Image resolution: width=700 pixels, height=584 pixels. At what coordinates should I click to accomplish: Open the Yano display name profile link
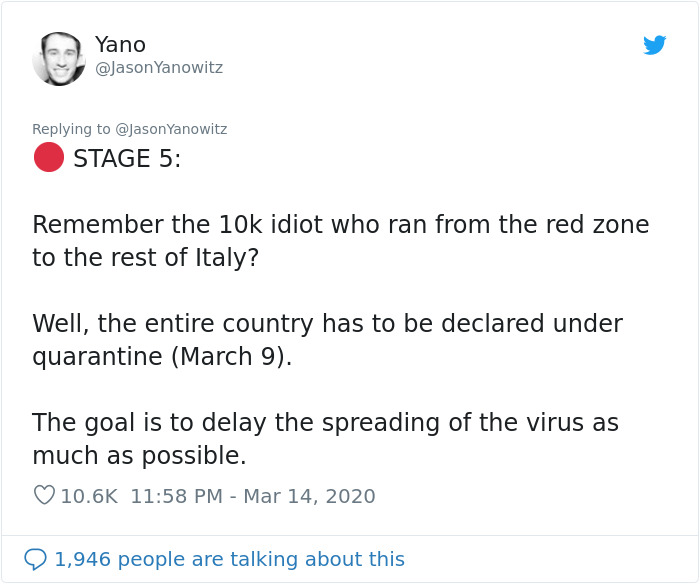120,45
